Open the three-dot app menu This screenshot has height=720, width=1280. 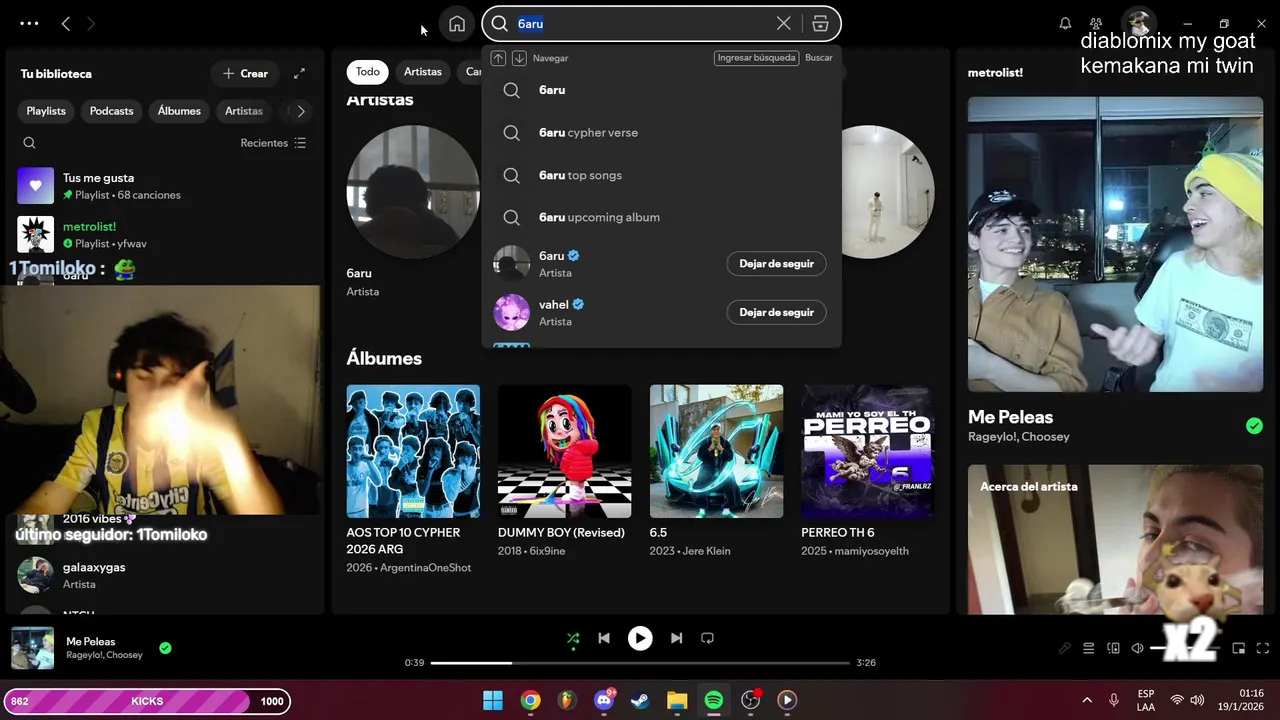click(29, 23)
